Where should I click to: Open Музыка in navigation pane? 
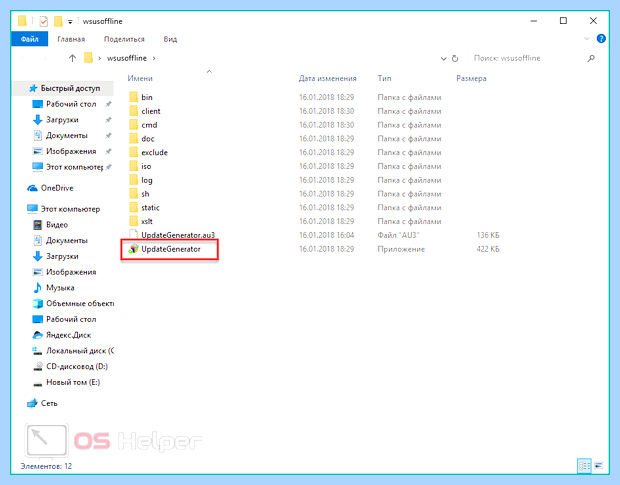pos(53,288)
